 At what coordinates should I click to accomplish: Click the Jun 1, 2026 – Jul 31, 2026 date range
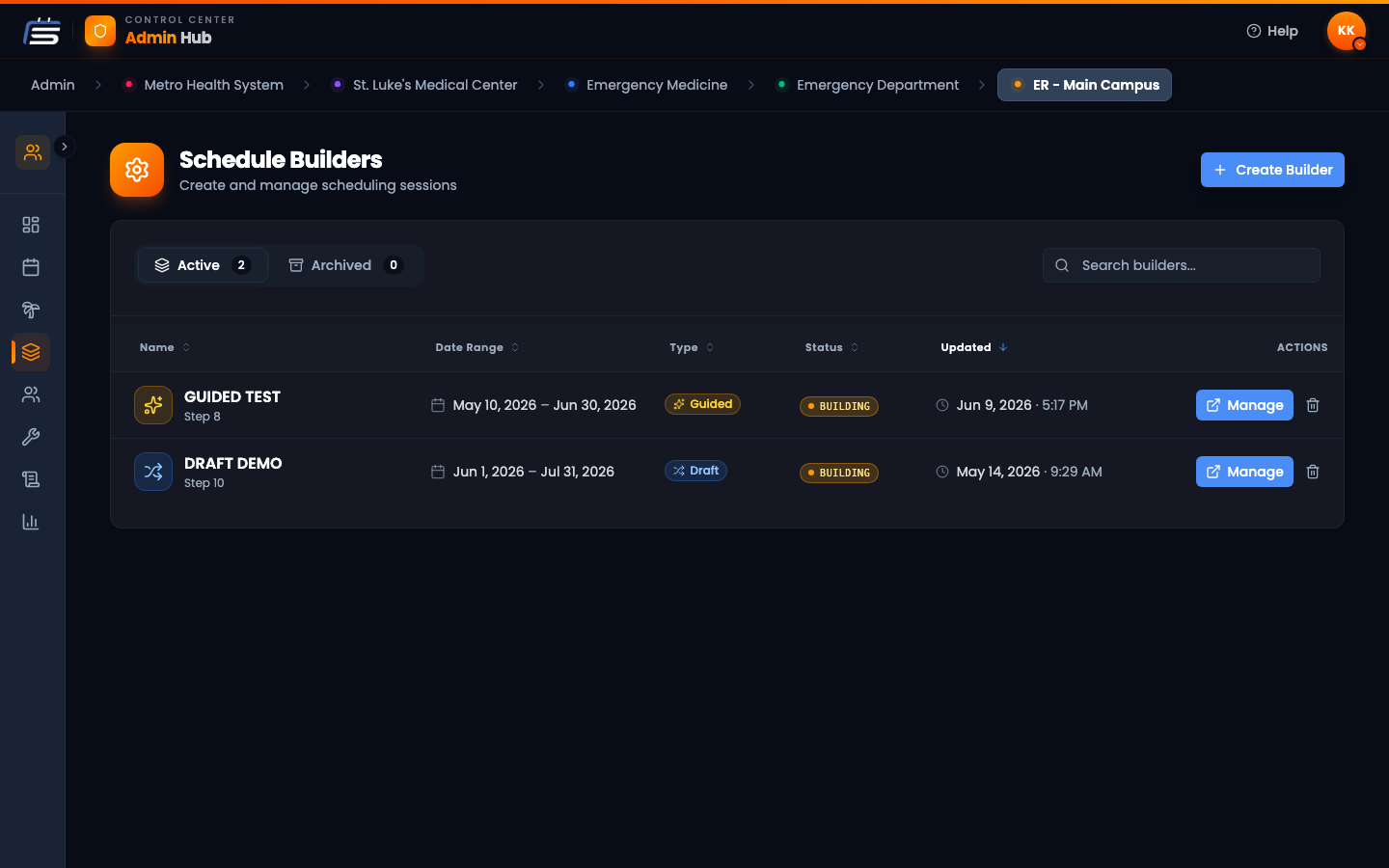(533, 472)
